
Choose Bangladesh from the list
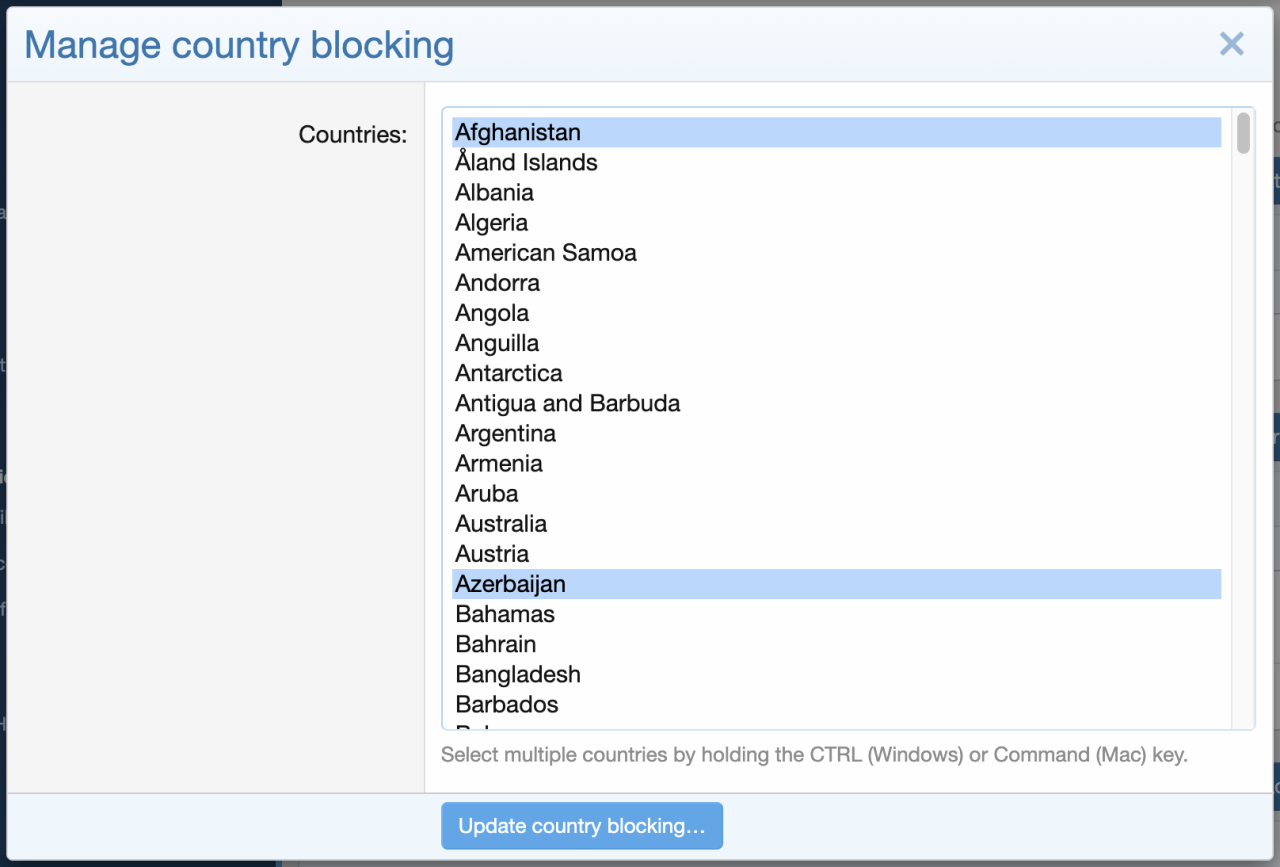(x=517, y=674)
